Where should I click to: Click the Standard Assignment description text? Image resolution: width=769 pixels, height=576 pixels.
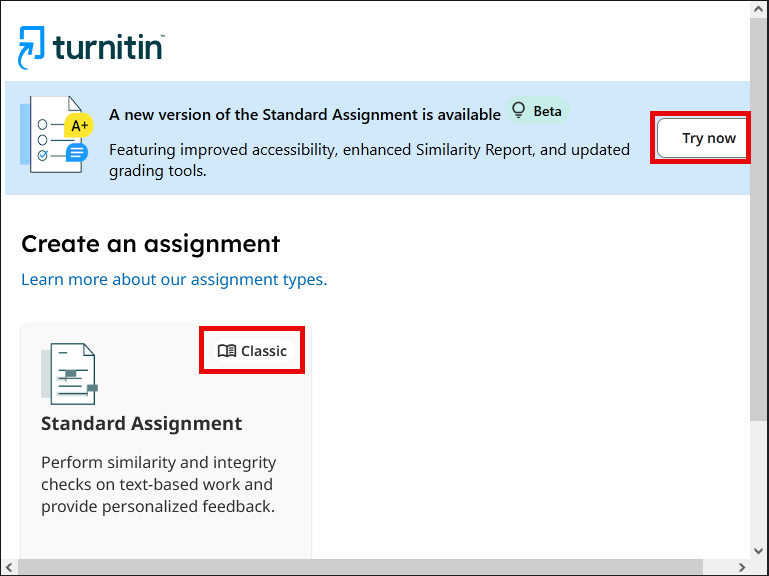158,484
